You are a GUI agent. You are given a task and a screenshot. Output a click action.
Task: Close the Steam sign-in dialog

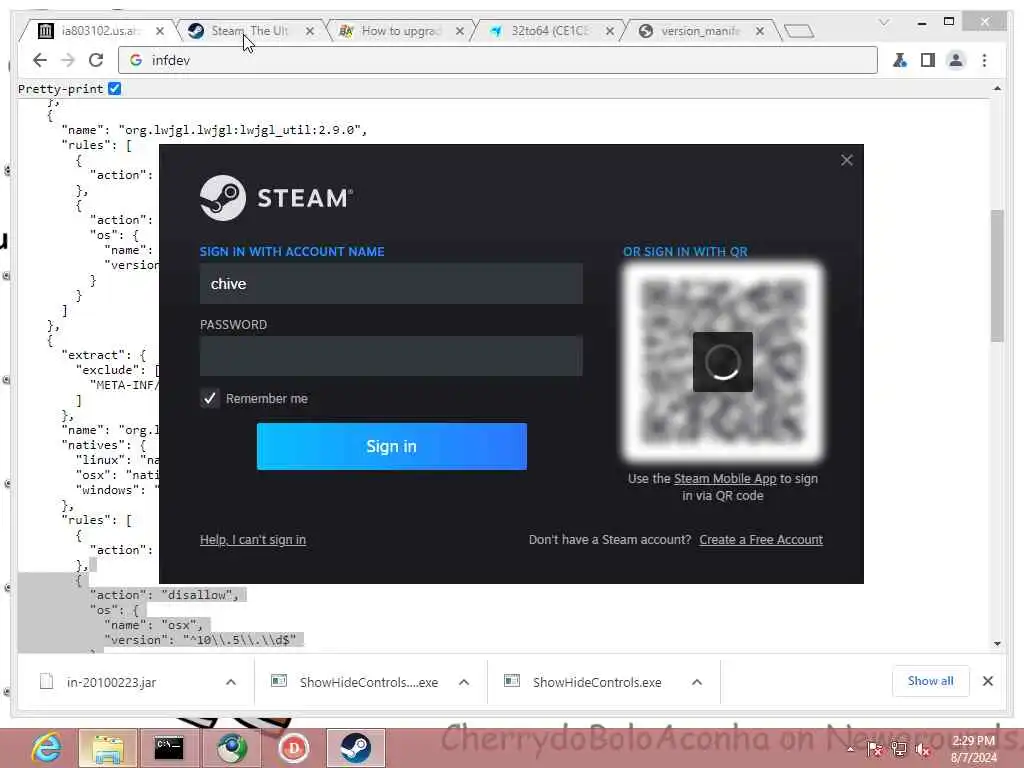point(846,160)
